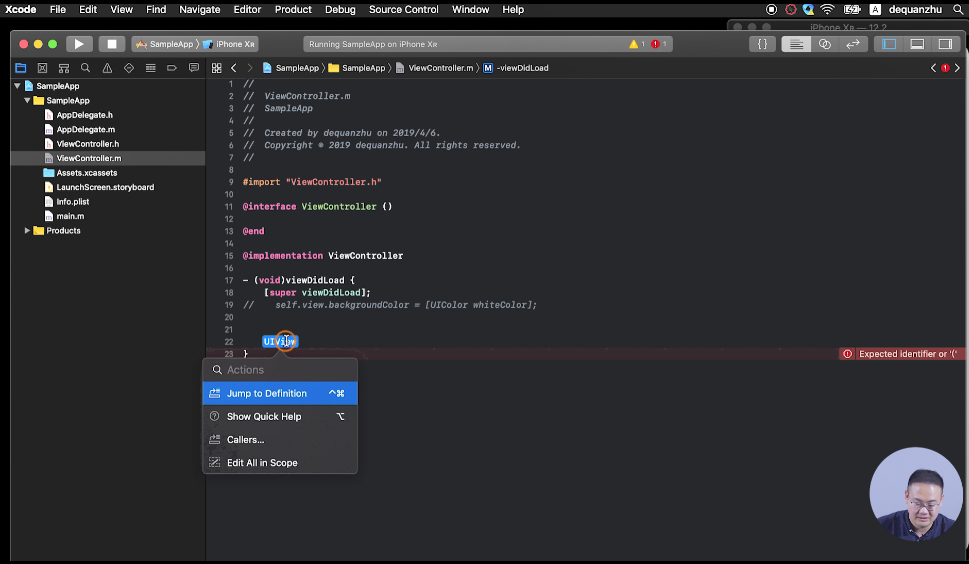Toggle the left Navigator panel visibility
969x564 pixels.
888,44
